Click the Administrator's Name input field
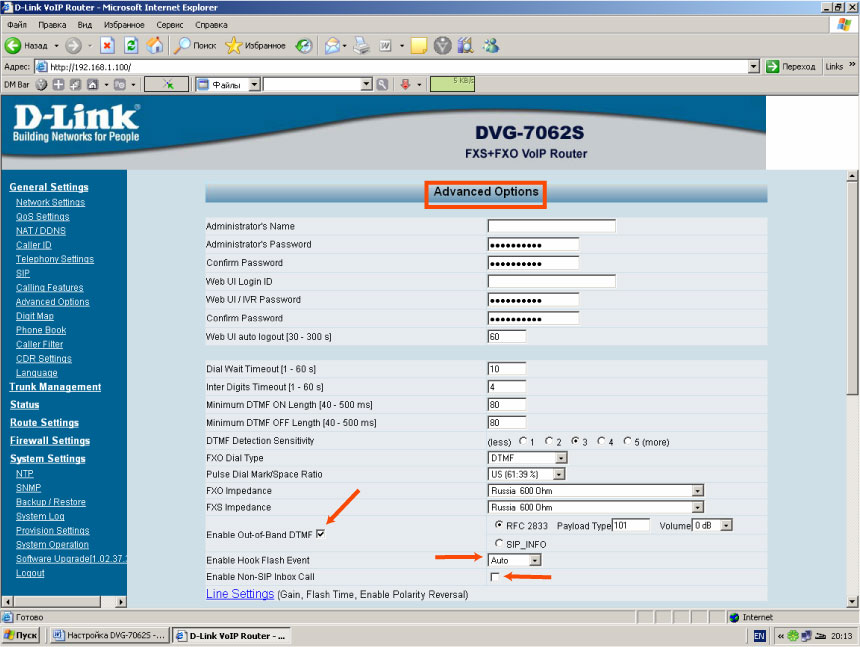The width and height of the screenshot is (860, 647). click(551, 226)
